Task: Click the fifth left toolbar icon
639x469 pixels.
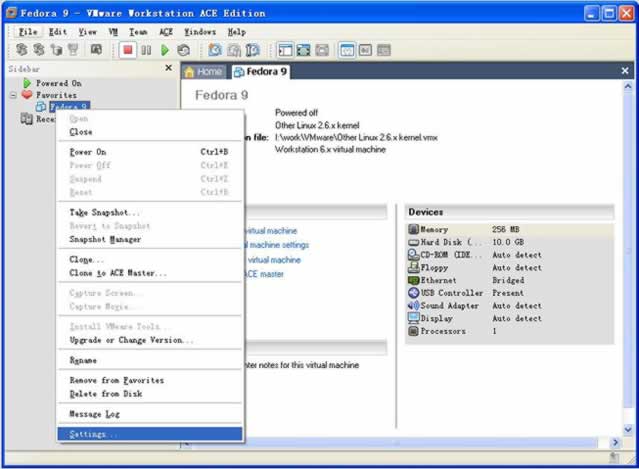Action: tap(96, 50)
